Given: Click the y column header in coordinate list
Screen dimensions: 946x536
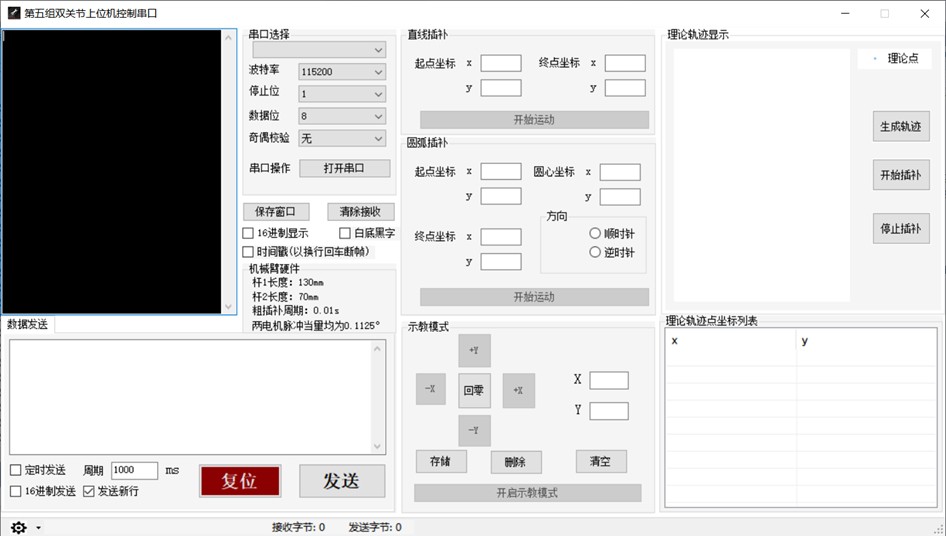Looking at the screenshot, I should tap(866, 341).
